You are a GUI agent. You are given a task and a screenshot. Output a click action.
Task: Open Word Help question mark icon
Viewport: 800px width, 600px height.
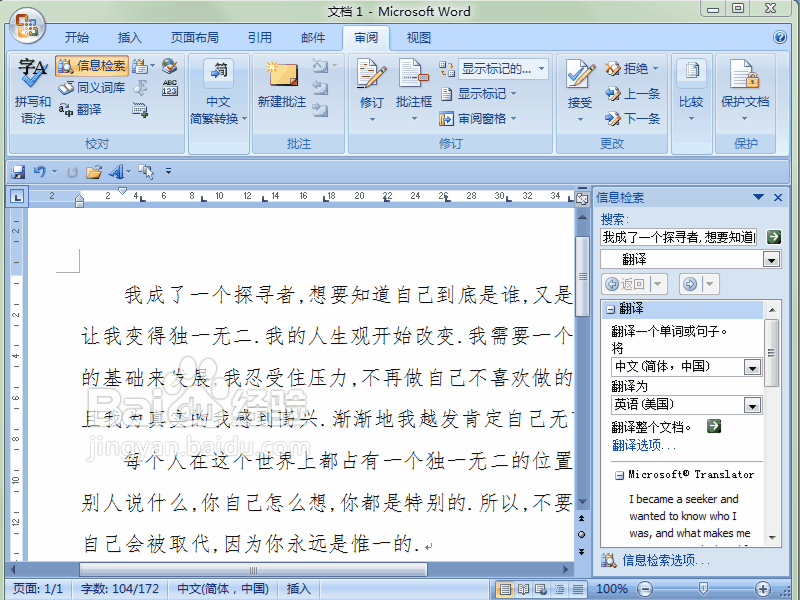click(x=780, y=37)
